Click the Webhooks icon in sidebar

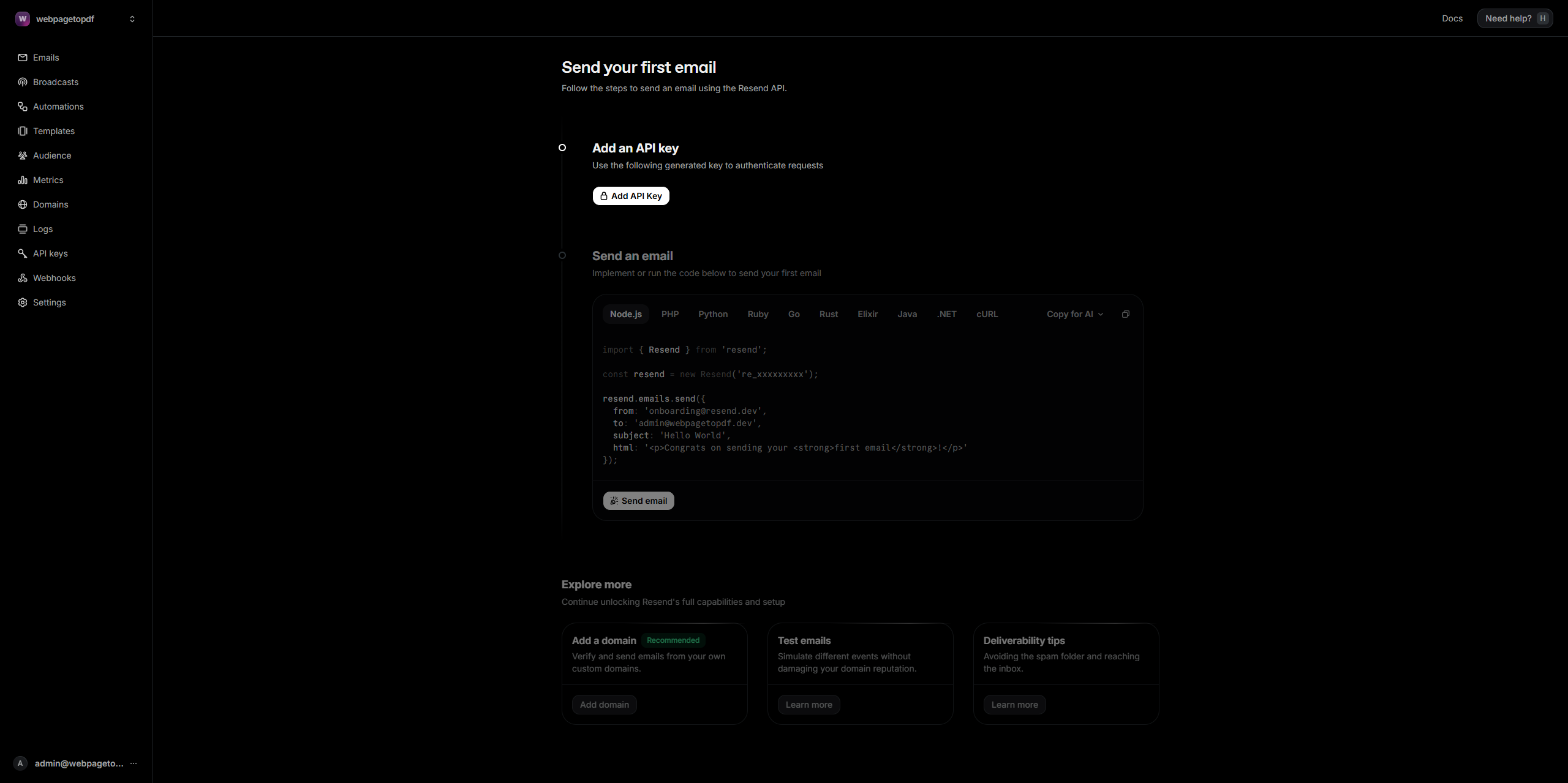click(x=23, y=278)
